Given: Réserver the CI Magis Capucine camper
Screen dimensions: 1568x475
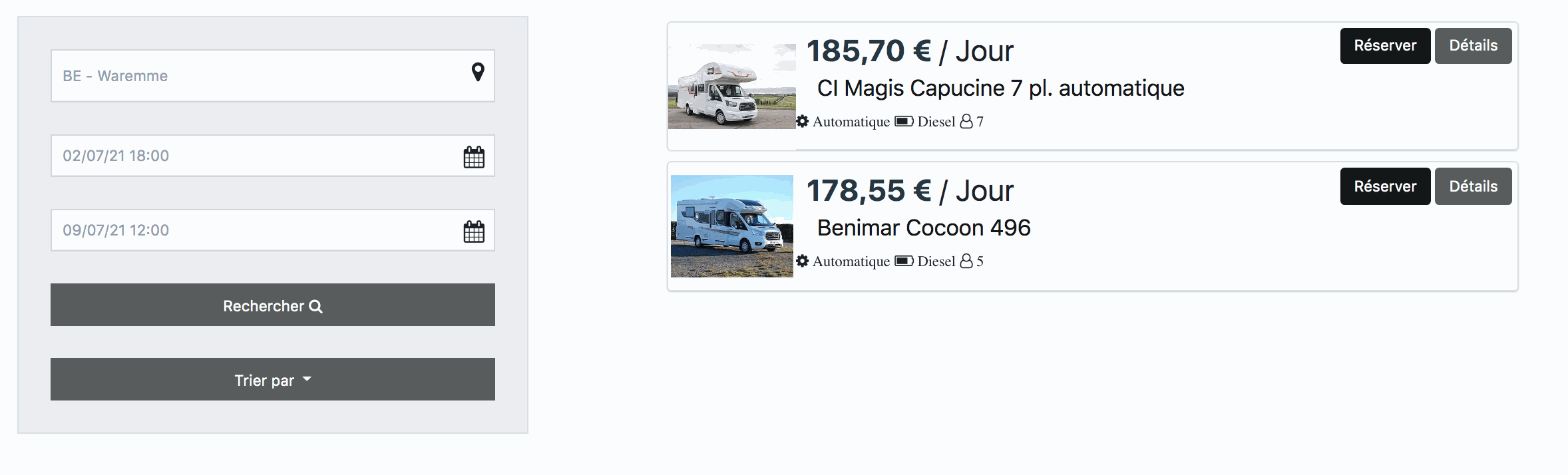Looking at the screenshot, I should click(x=1385, y=46).
